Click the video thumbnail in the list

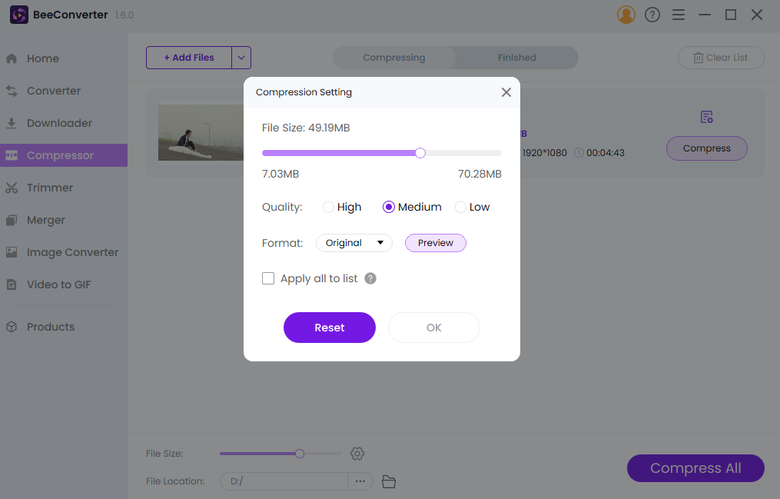click(200, 132)
